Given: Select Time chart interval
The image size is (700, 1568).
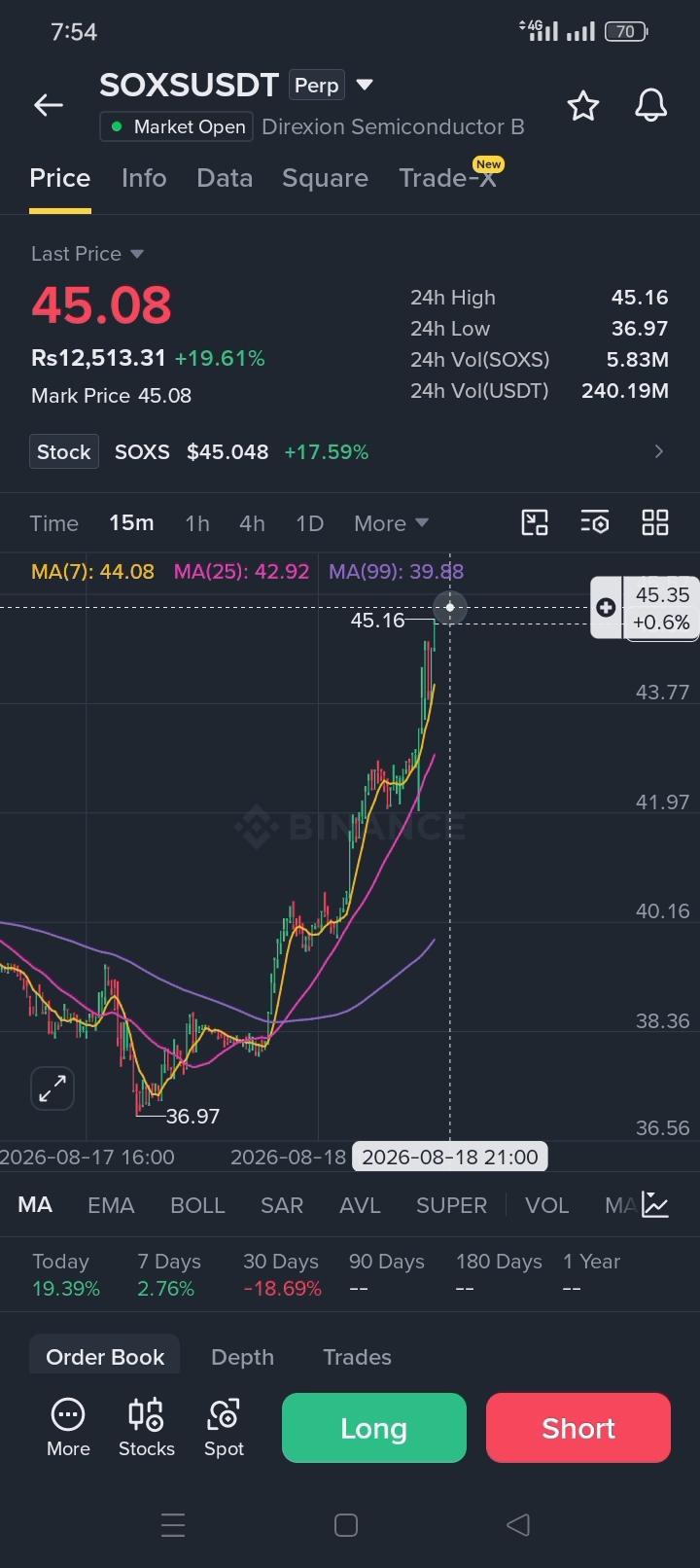Looking at the screenshot, I should 53,523.
